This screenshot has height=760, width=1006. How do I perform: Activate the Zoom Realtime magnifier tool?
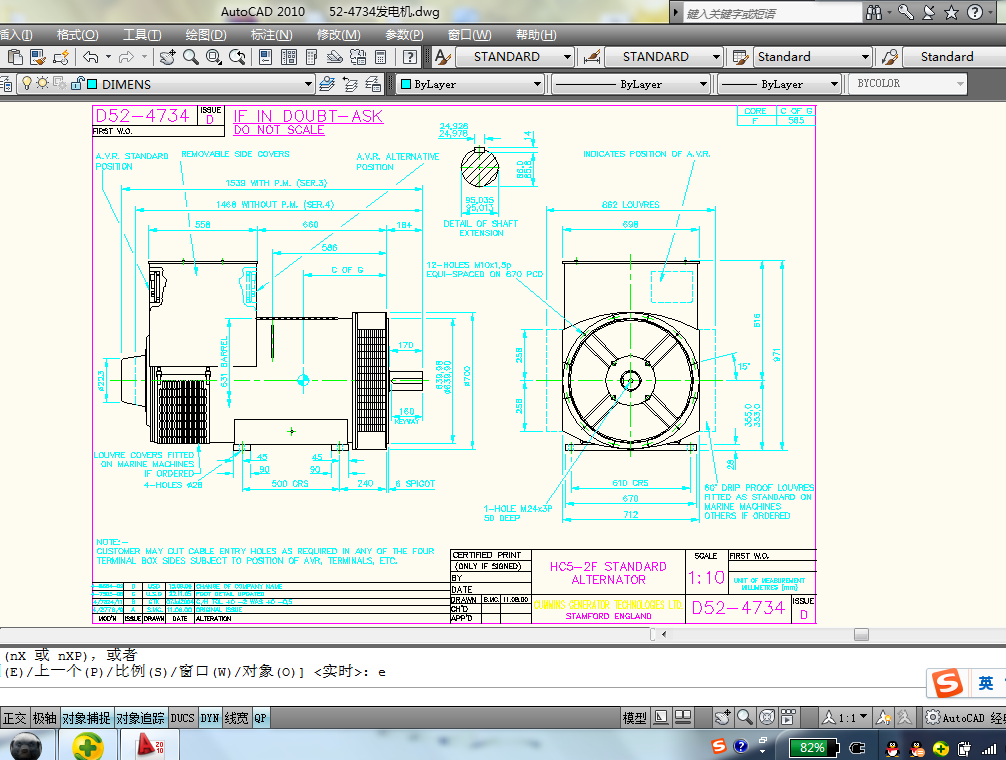click(x=189, y=57)
